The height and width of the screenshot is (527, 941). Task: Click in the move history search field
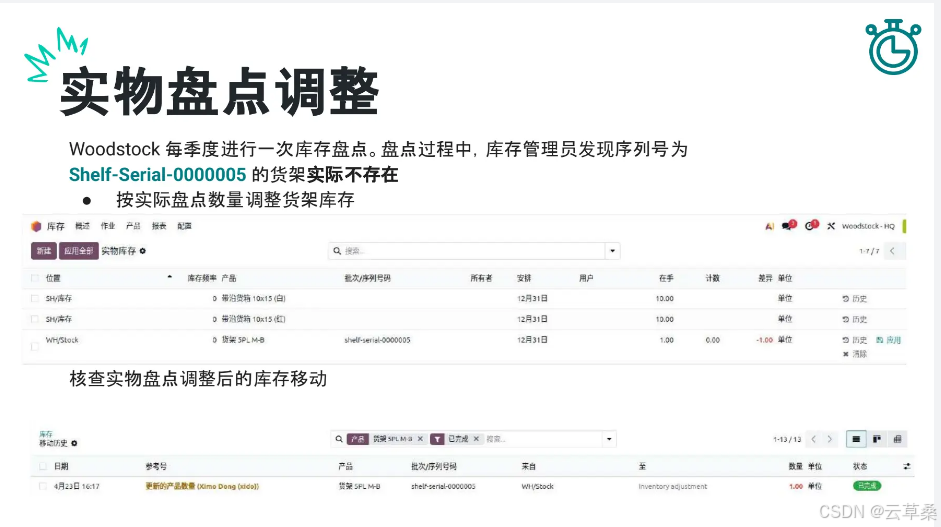tap(543, 439)
